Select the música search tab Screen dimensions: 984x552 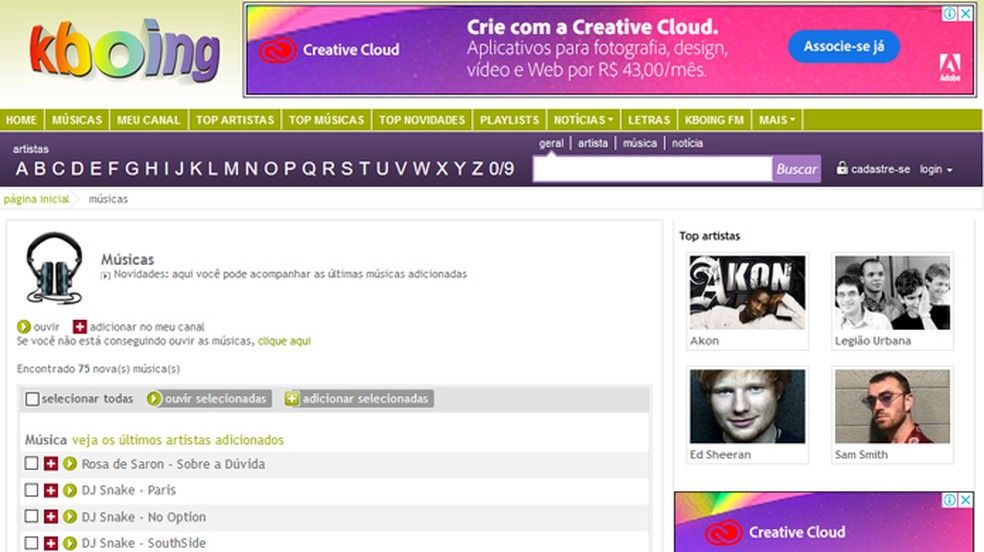coord(639,143)
